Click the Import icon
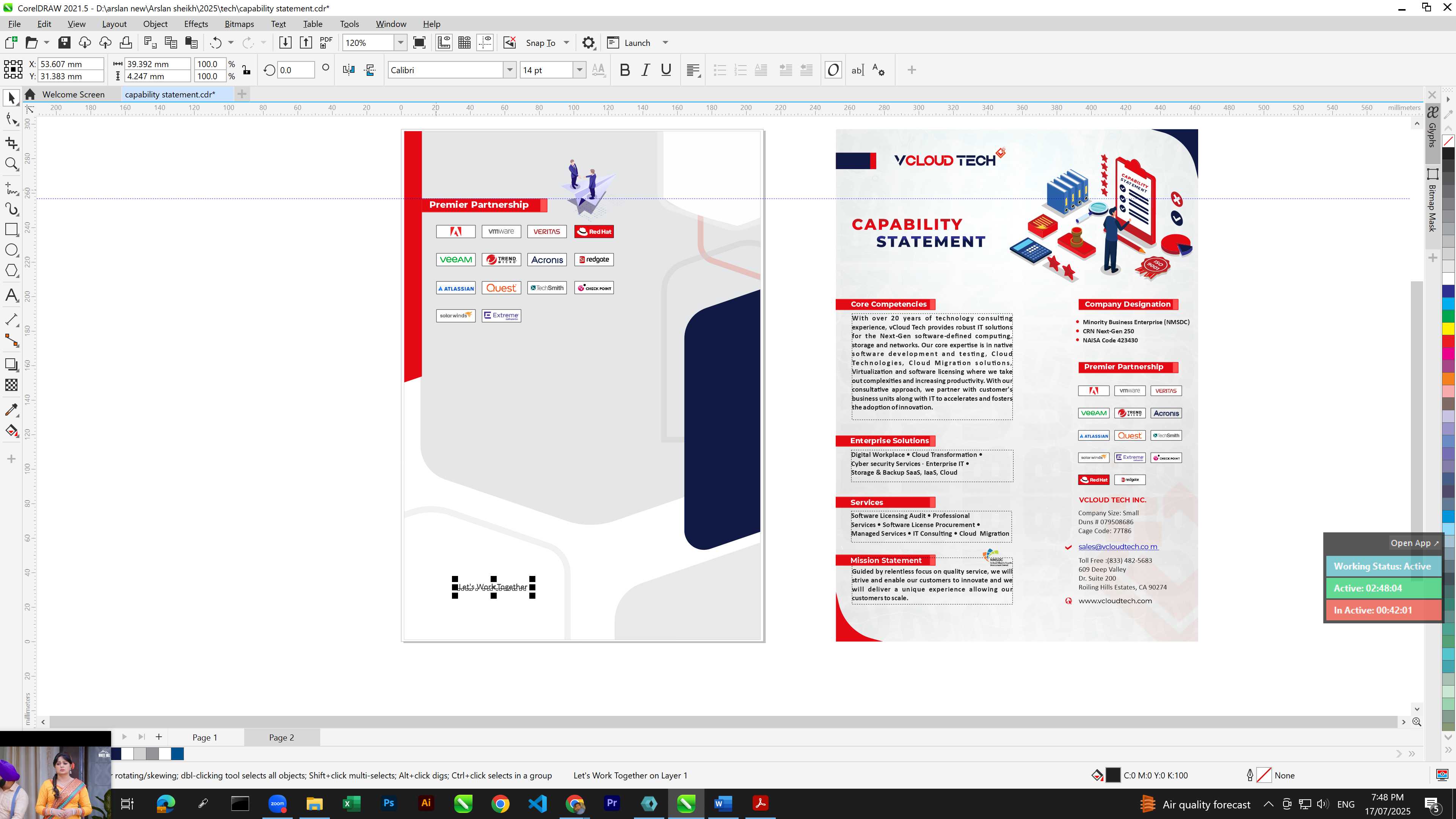1456x819 pixels. coord(285,42)
